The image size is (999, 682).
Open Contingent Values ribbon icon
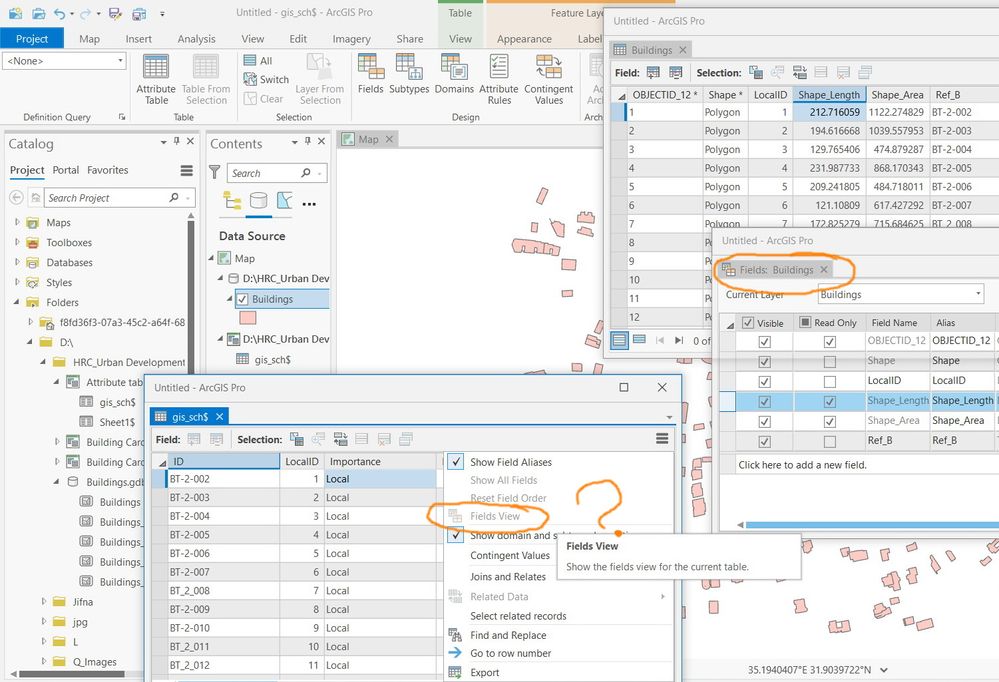click(549, 79)
